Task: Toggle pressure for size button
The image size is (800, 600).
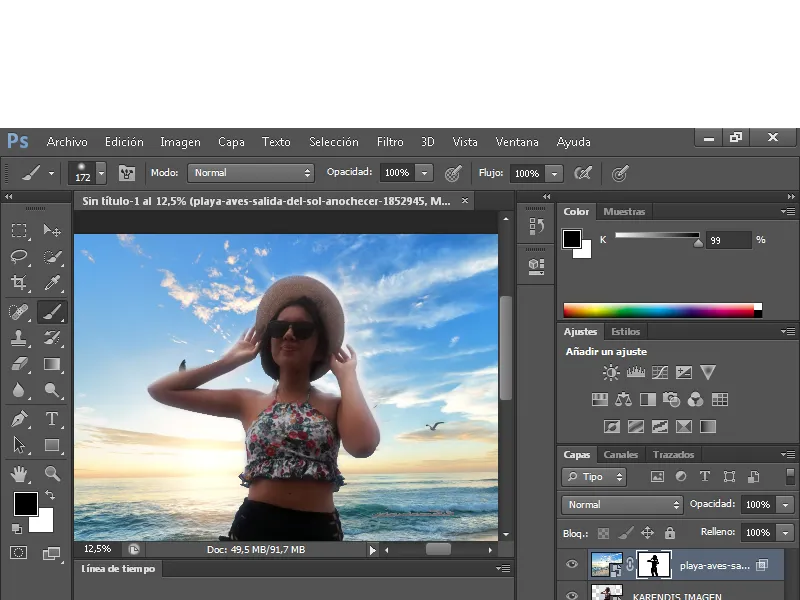Action: point(620,173)
